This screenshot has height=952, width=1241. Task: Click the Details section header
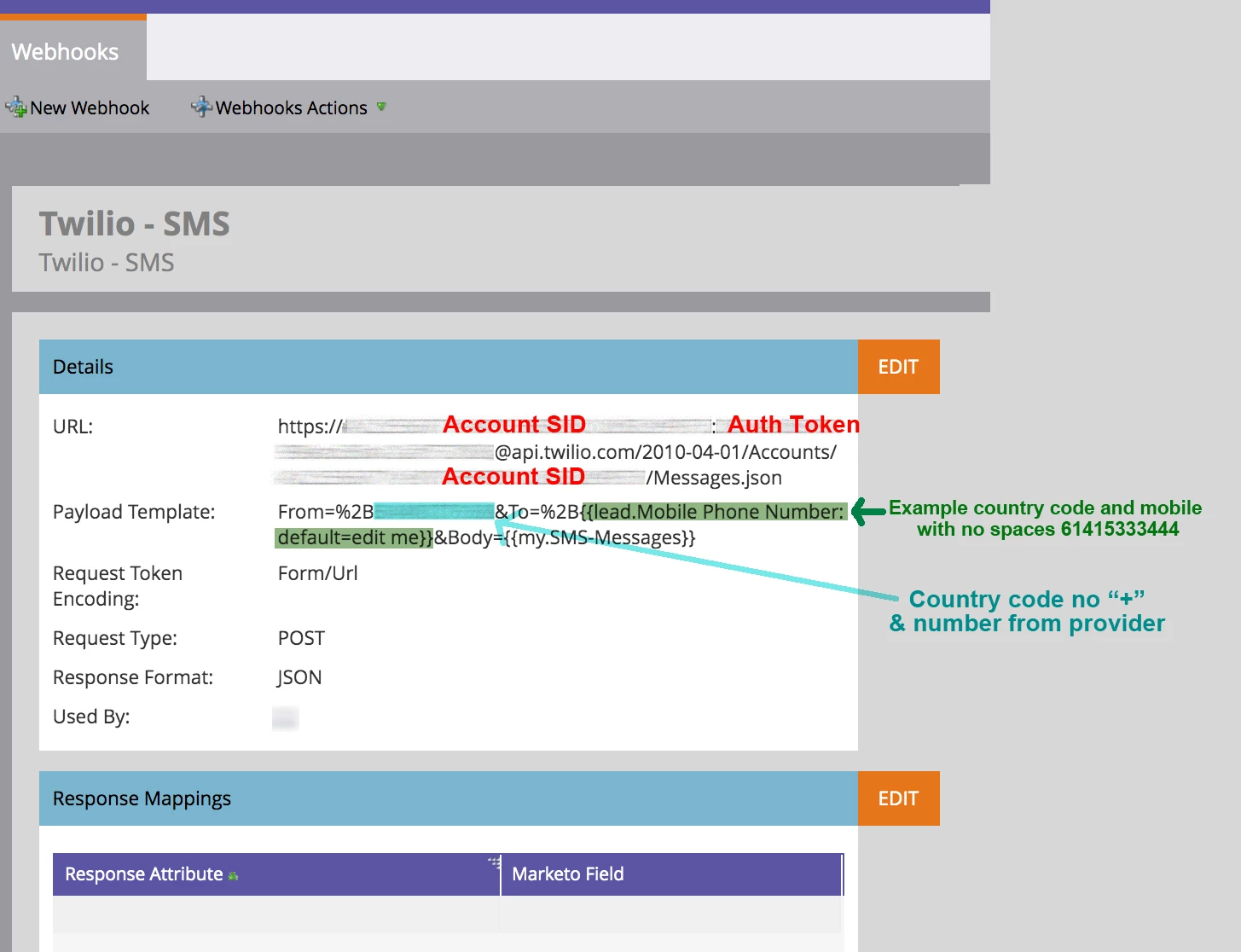tap(449, 367)
